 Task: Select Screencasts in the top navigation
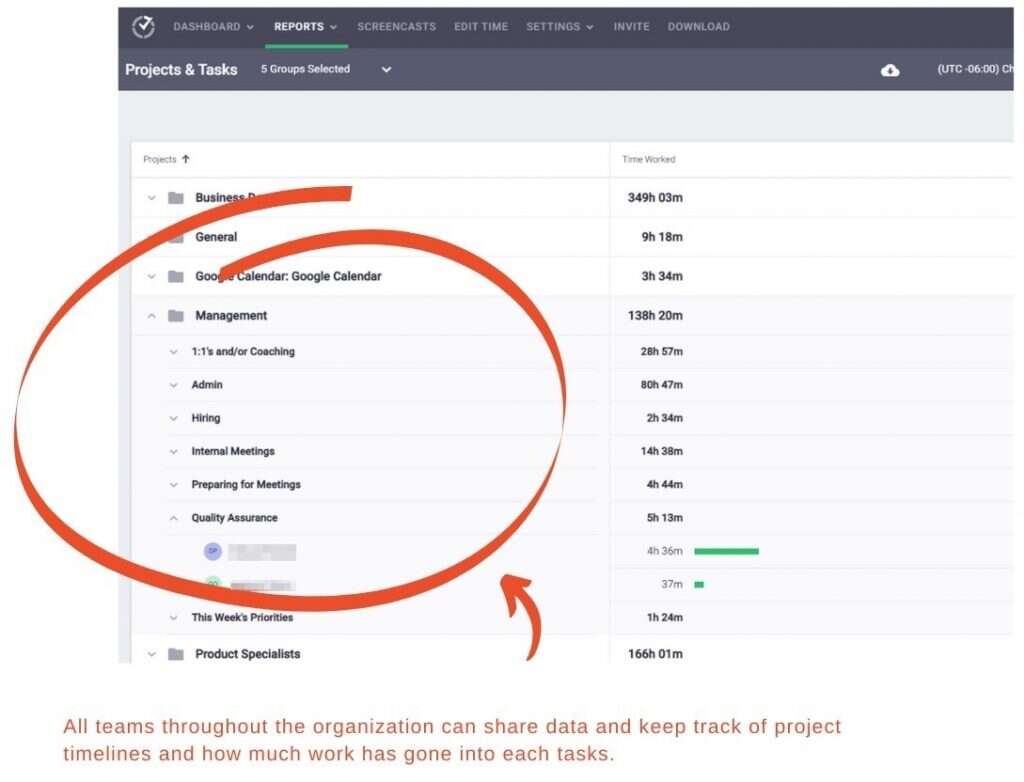coord(396,27)
